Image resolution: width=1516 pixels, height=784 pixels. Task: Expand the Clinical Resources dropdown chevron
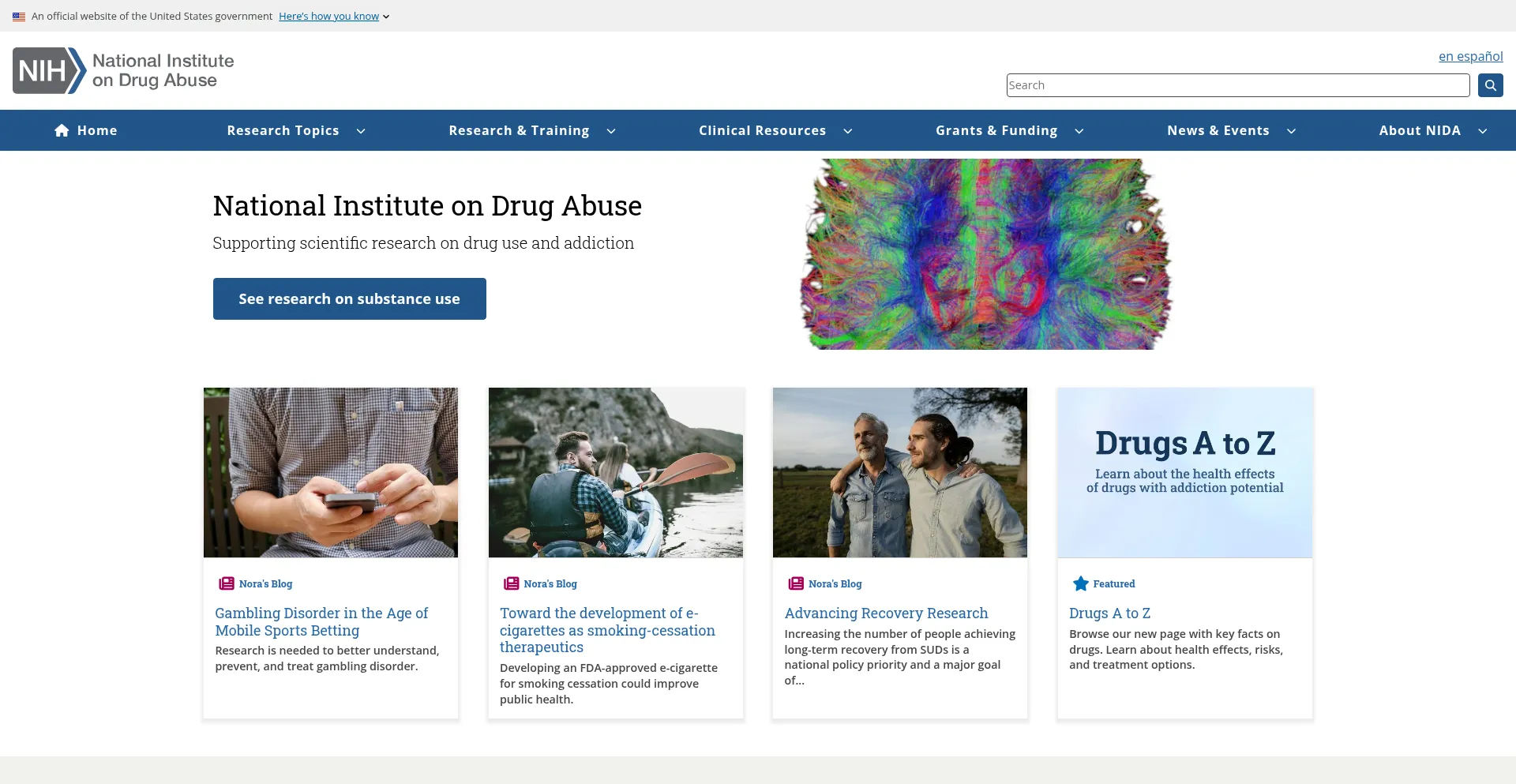848,131
